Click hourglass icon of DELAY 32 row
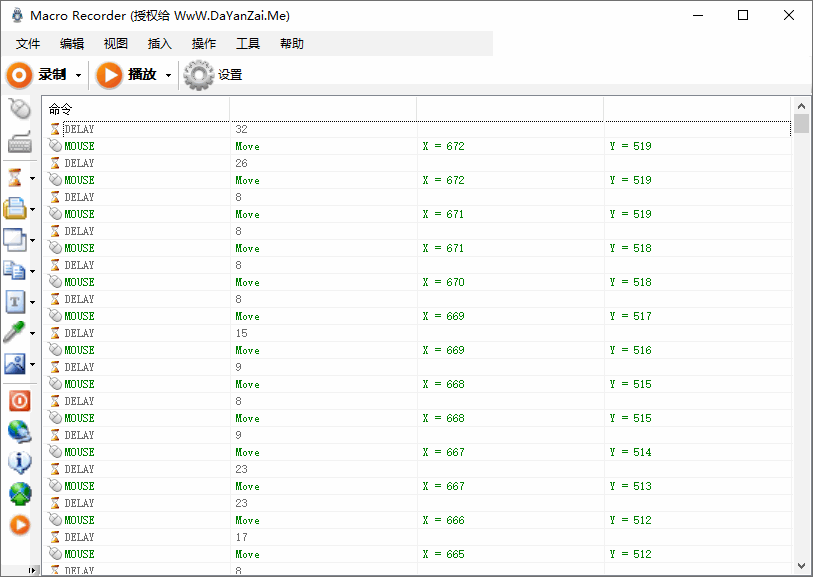 (x=55, y=129)
